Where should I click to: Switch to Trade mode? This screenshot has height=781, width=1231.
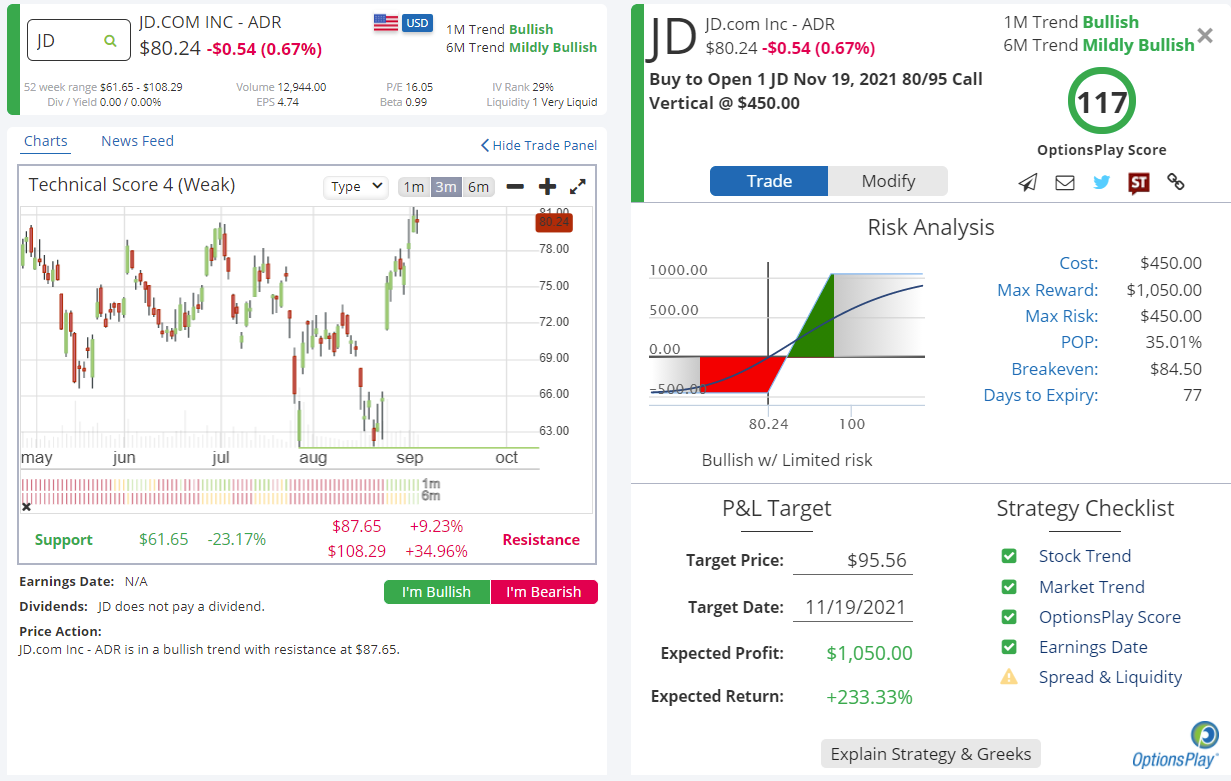(769, 181)
